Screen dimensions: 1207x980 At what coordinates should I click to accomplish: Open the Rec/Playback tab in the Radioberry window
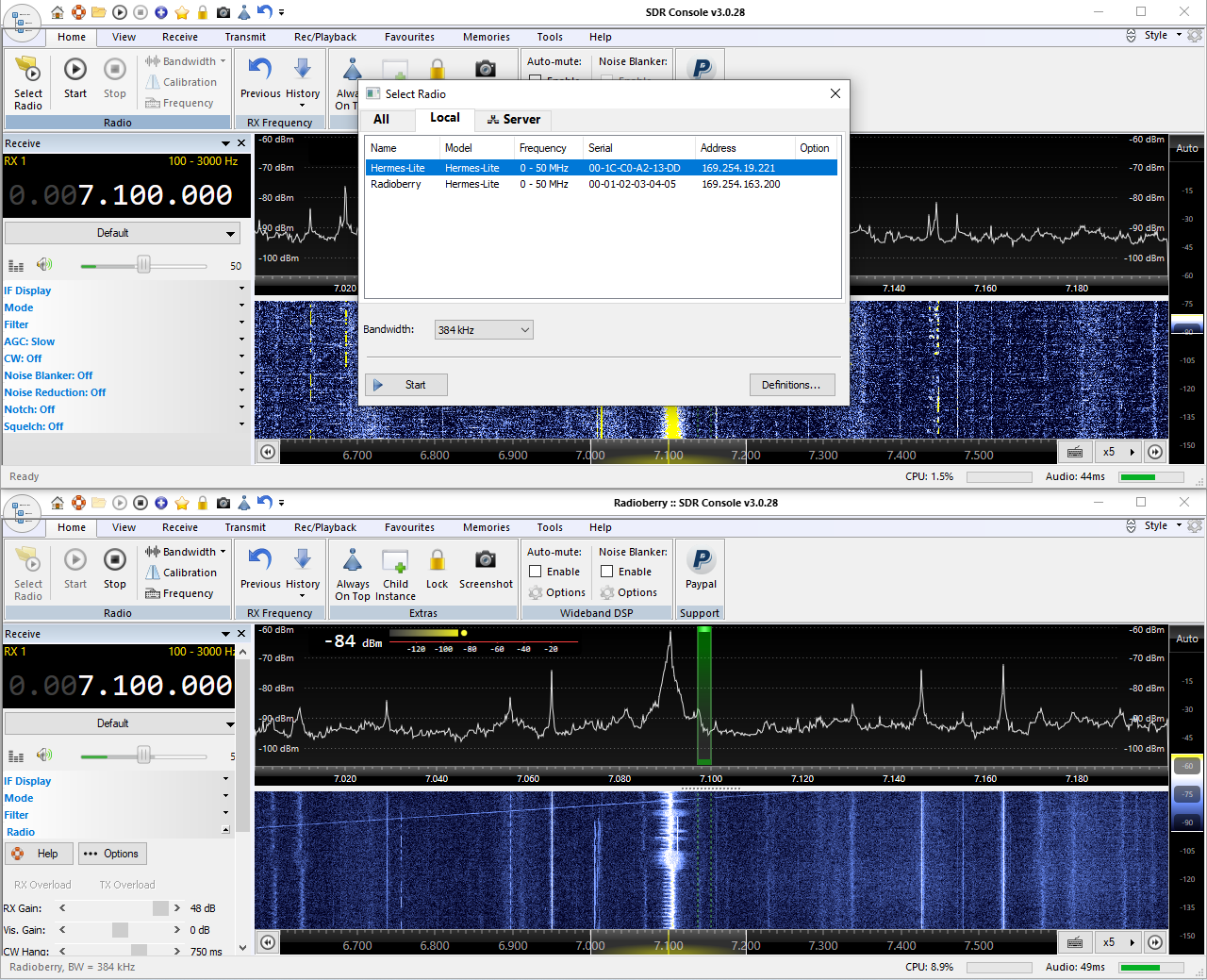click(324, 527)
